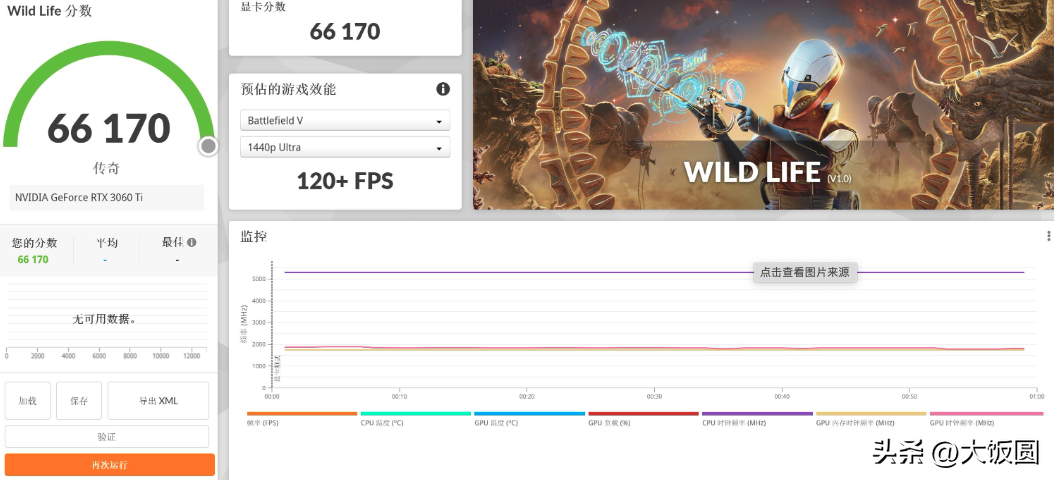Click the info icon beside 预估的游戏效能
This screenshot has height=480, width=1054.
tap(443, 89)
